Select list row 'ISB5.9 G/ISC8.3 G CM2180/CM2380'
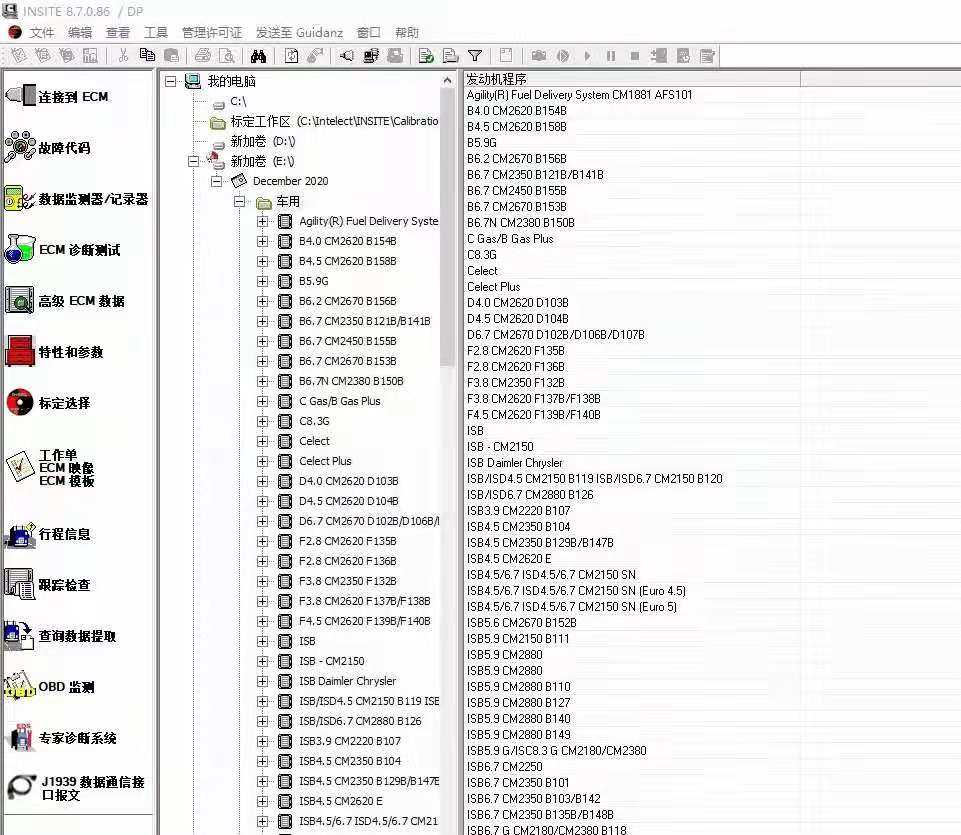Image resolution: width=961 pixels, height=835 pixels. tap(556, 751)
